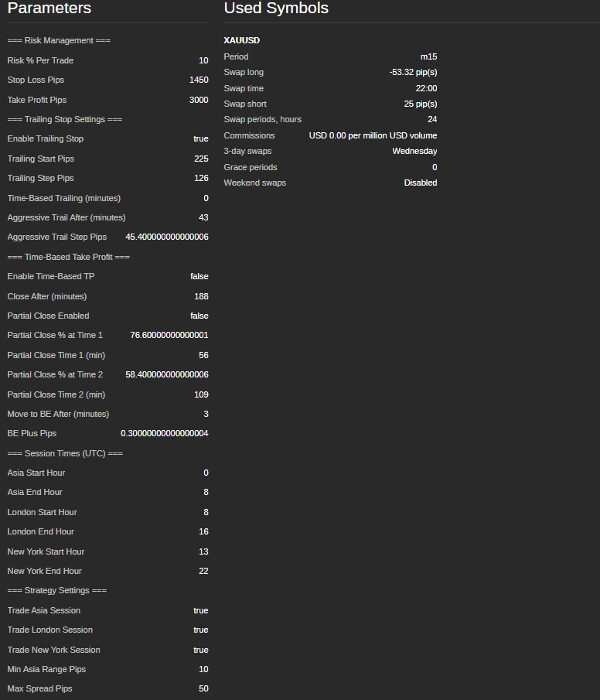
Task: Click Take Profit Pips value 3000
Action: [x=199, y=100]
